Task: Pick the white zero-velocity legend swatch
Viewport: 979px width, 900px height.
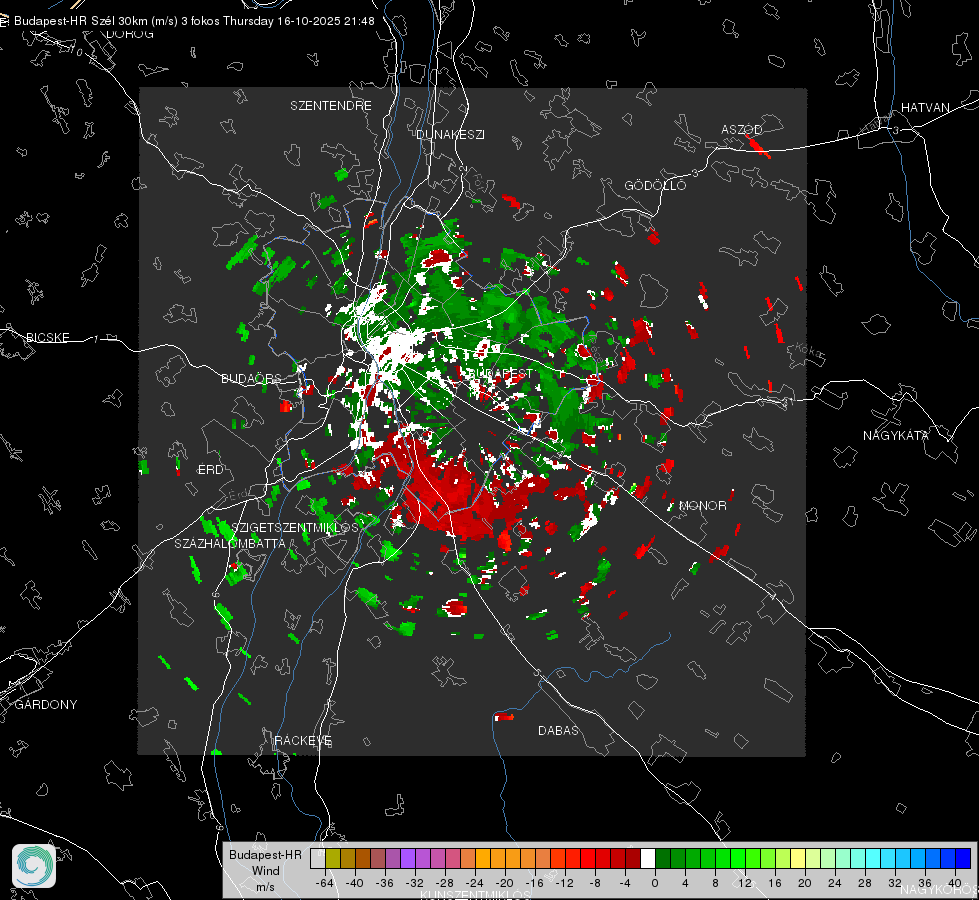Action: 648,859
